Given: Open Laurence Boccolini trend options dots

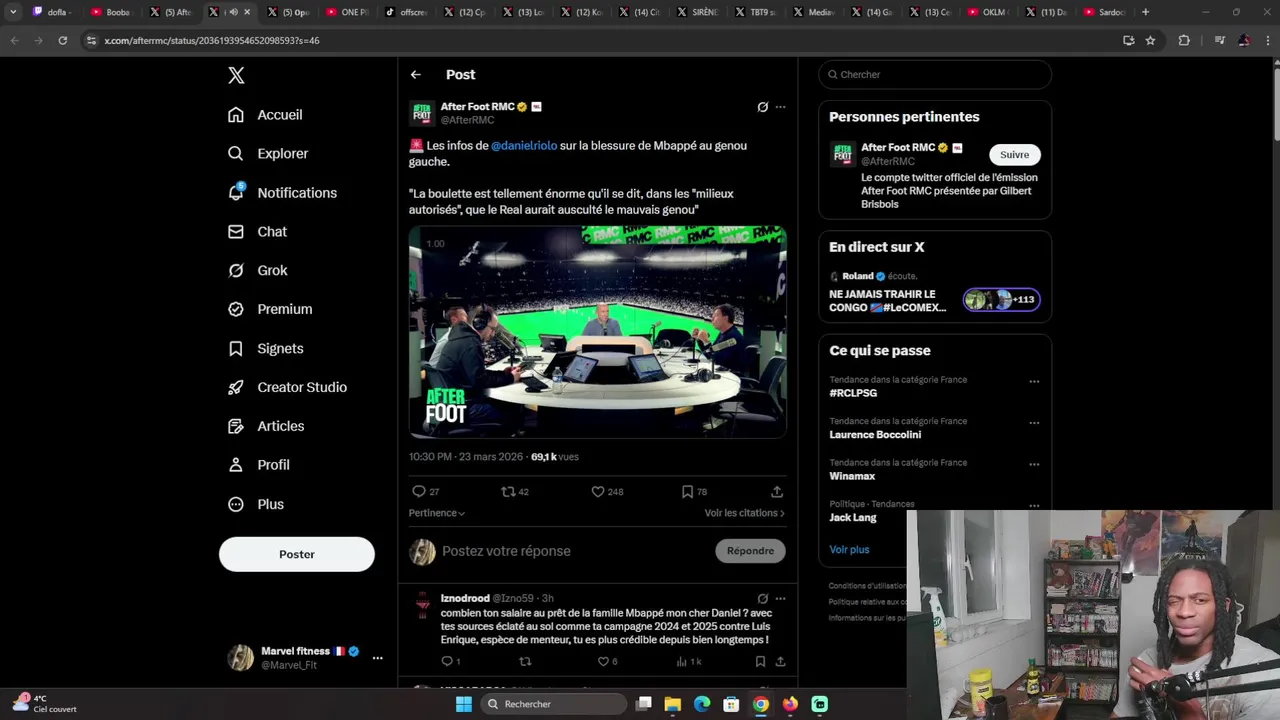Looking at the screenshot, I should (x=1034, y=423).
